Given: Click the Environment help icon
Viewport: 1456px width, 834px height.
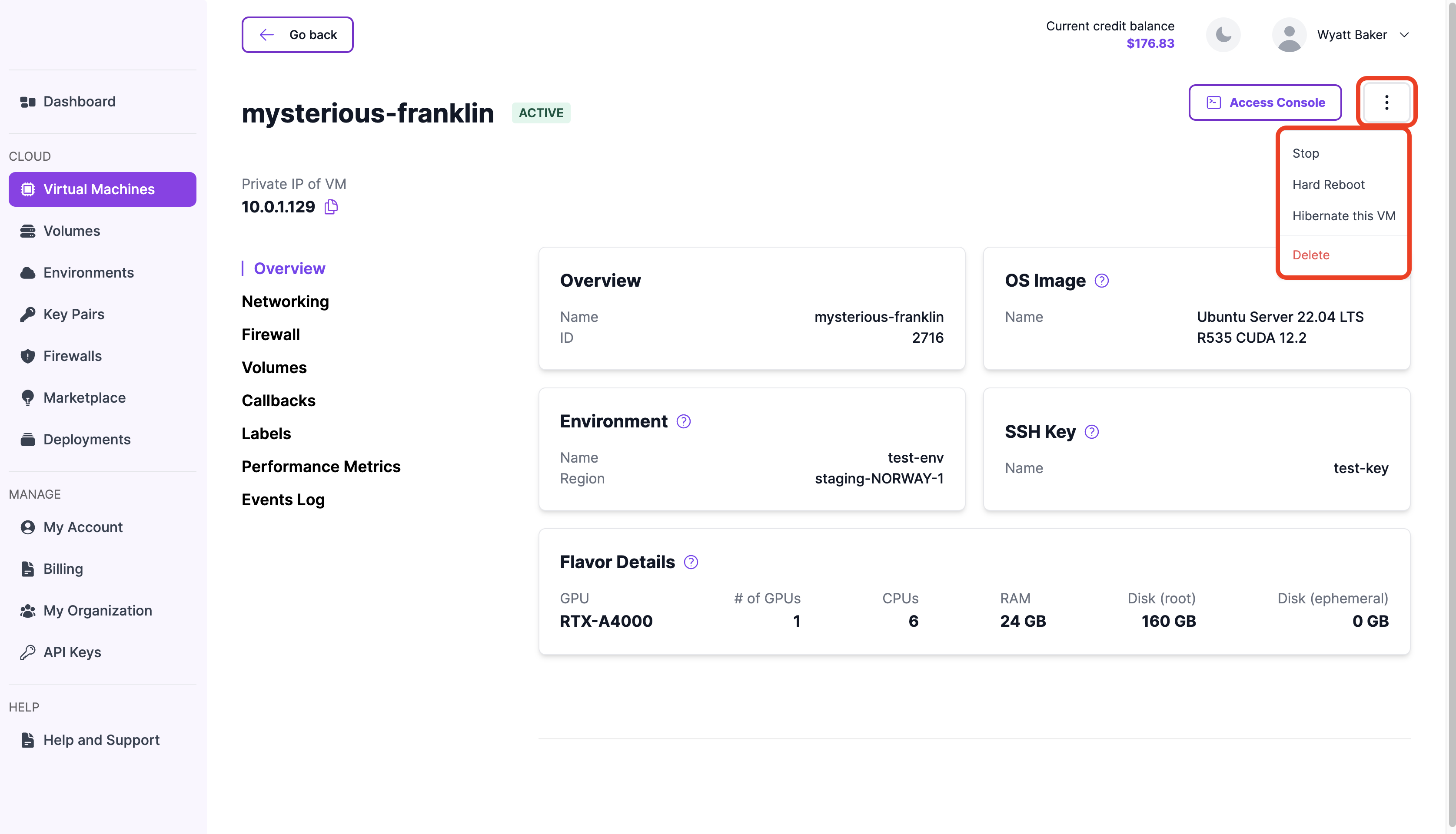Looking at the screenshot, I should click(683, 421).
